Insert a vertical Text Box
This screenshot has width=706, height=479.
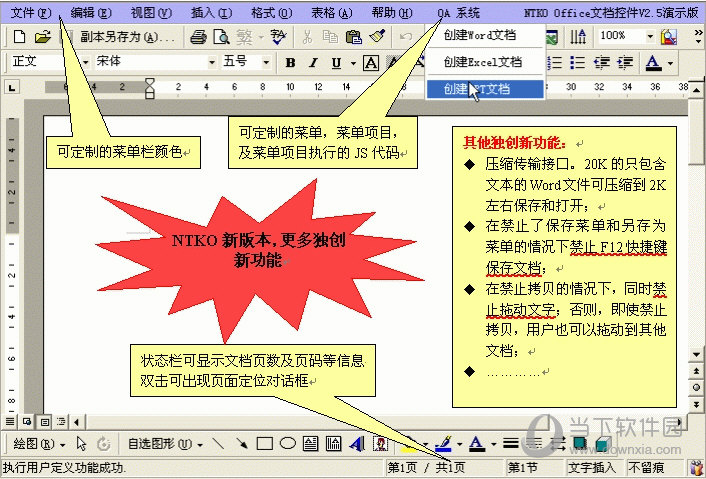333,444
